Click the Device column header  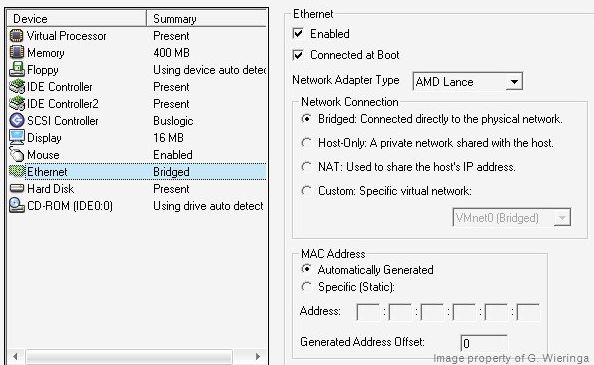pyautogui.click(x=77, y=19)
